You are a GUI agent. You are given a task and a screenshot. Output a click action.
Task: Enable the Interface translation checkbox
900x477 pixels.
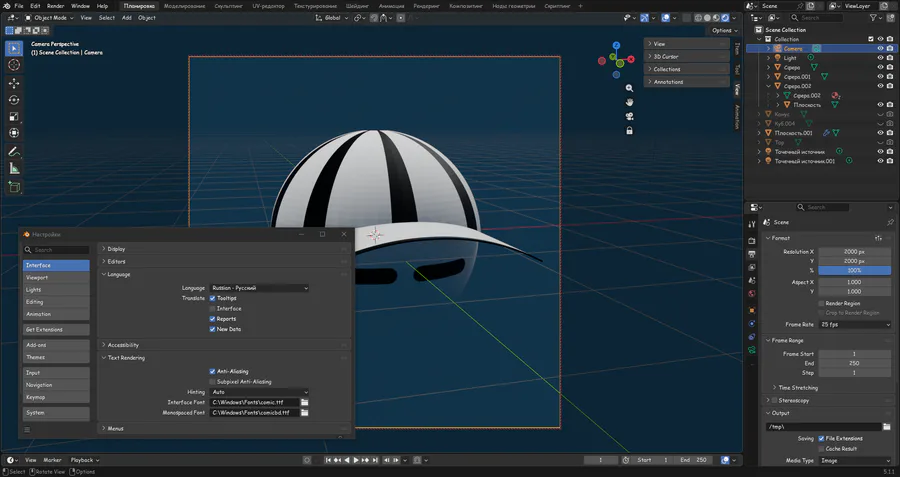(213, 309)
